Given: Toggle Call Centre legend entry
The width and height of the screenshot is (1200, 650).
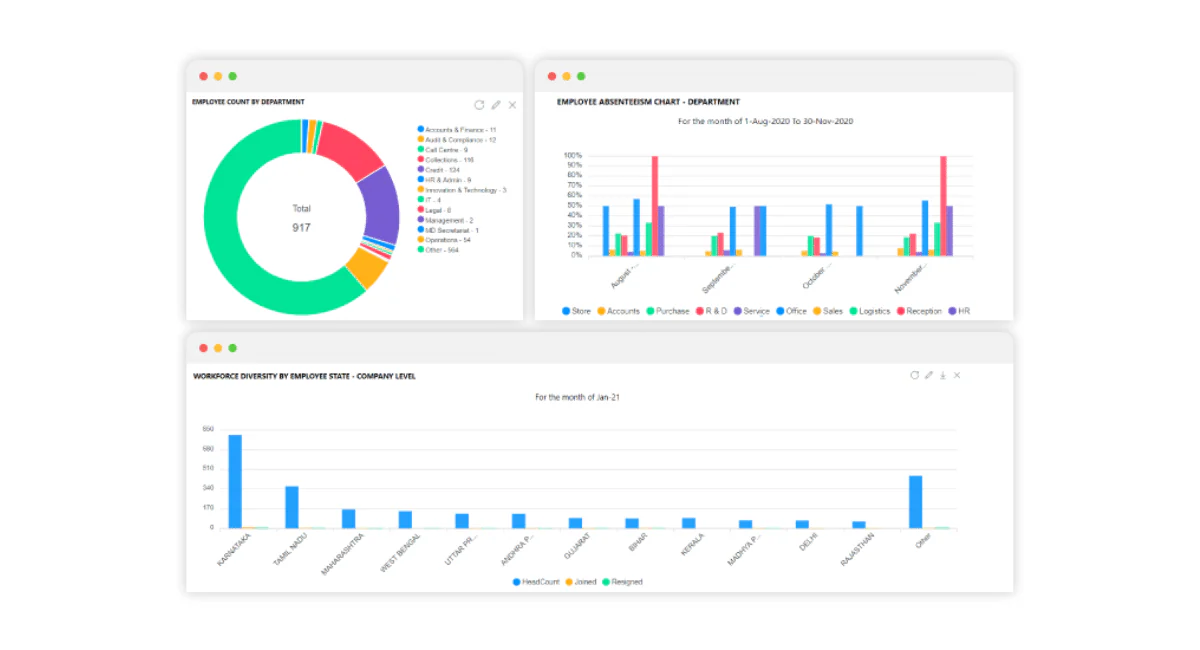Looking at the screenshot, I should 443,150.
